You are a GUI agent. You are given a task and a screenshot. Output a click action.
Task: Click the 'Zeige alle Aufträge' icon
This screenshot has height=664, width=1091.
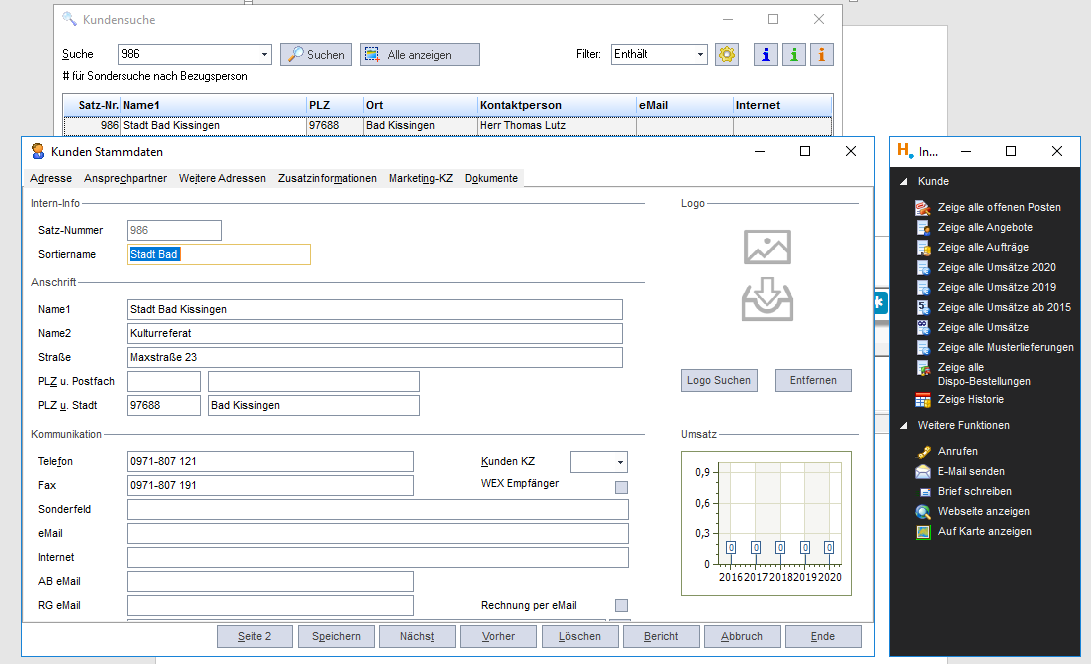pyautogui.click(x=923, y=248)
